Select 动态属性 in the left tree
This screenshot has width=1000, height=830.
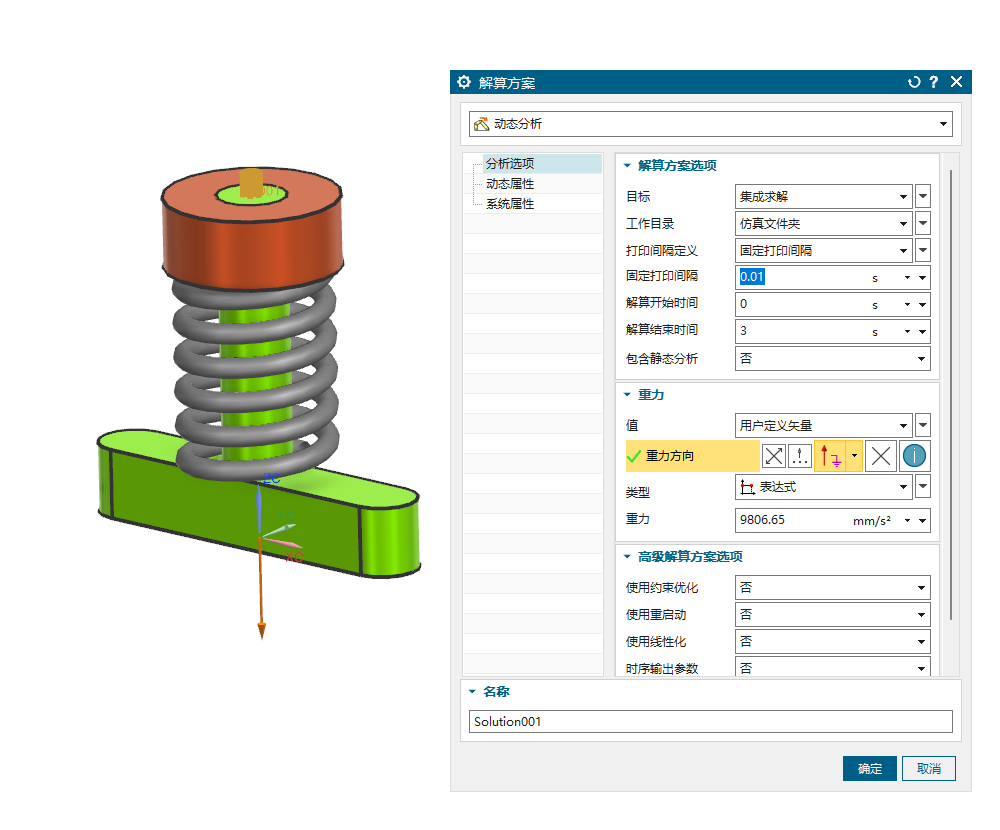click(x=510, y=184)
